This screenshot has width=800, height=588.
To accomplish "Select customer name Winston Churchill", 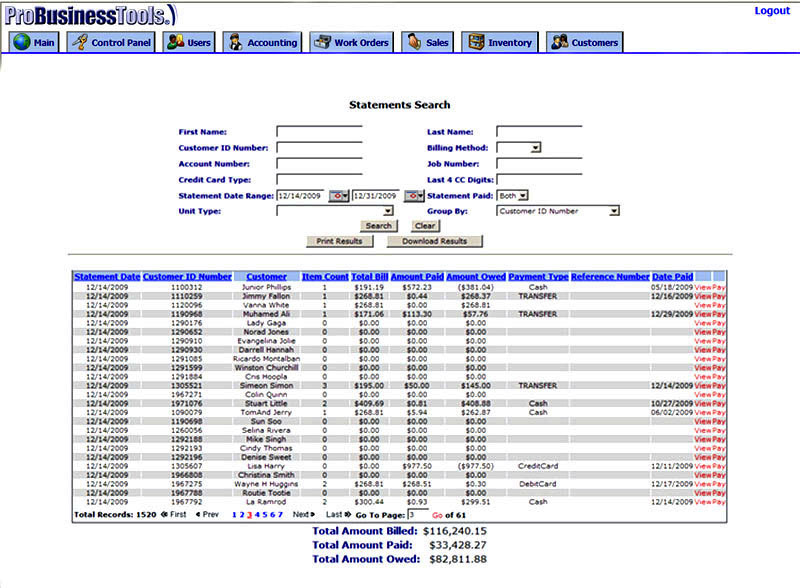I will click(x=266, y=368).
